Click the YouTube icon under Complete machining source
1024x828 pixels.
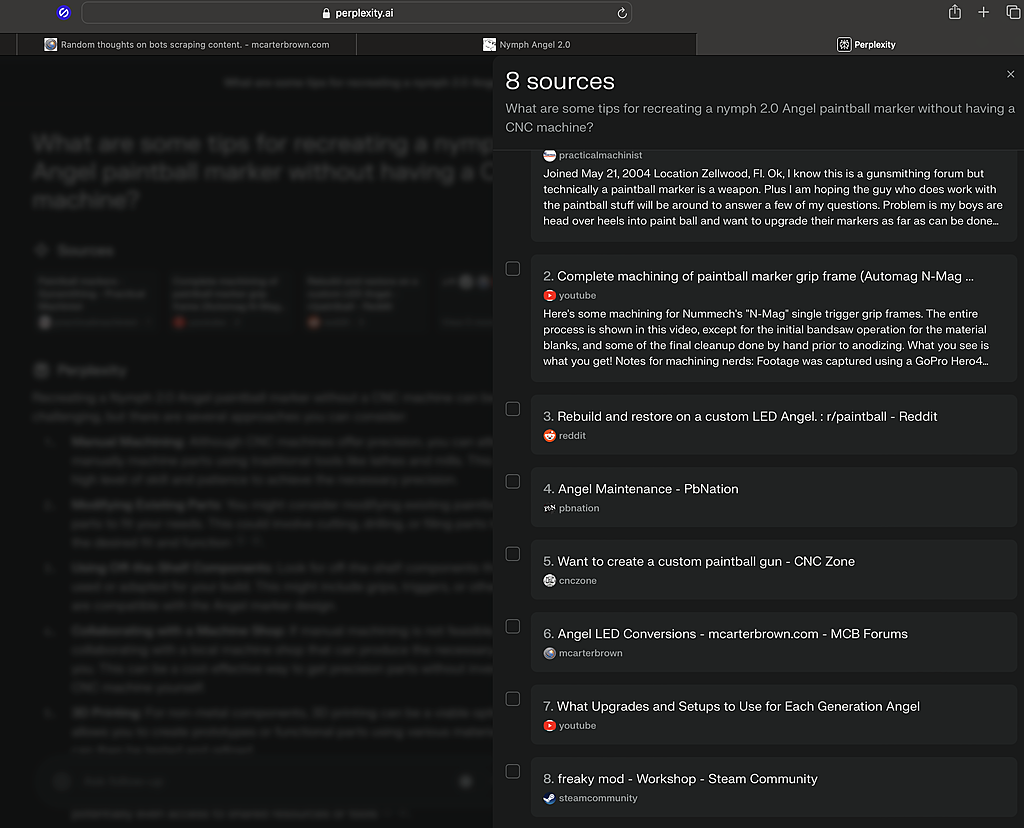[x=549, y=296]
